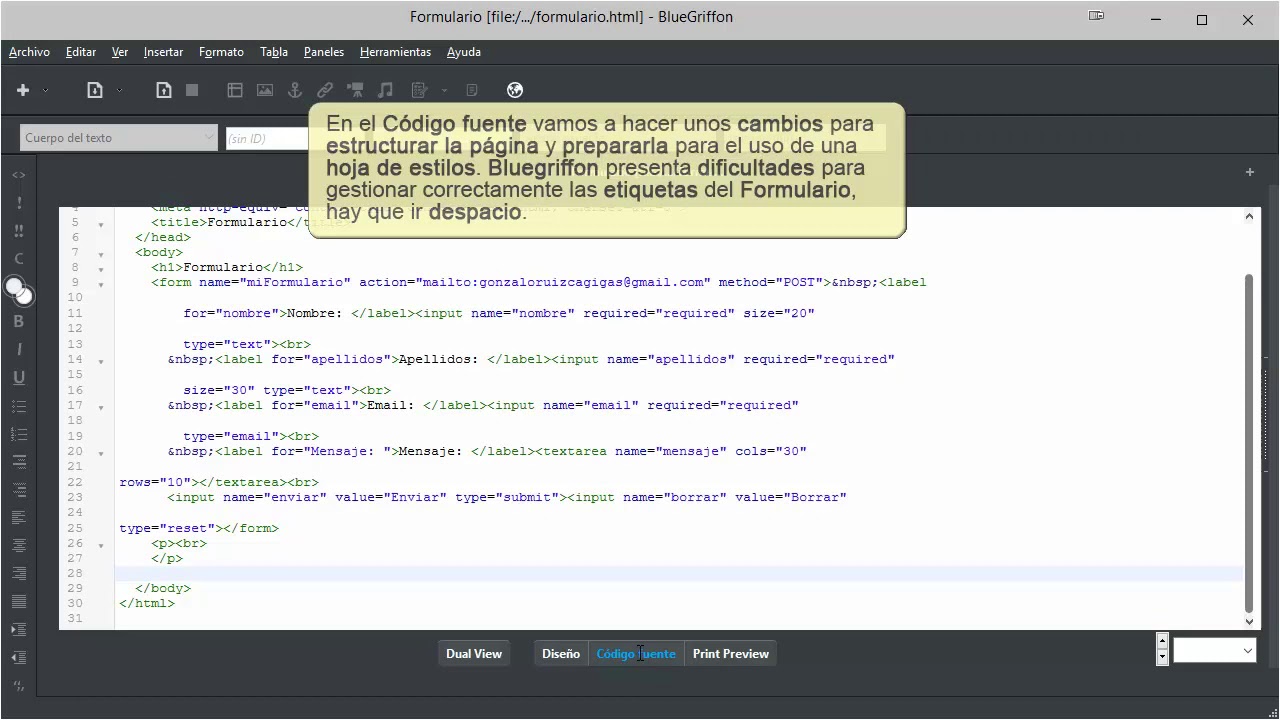The height and width of the screenshot is (720, 1280).
Task: Open the Editar menu
Action: (81, 52)
